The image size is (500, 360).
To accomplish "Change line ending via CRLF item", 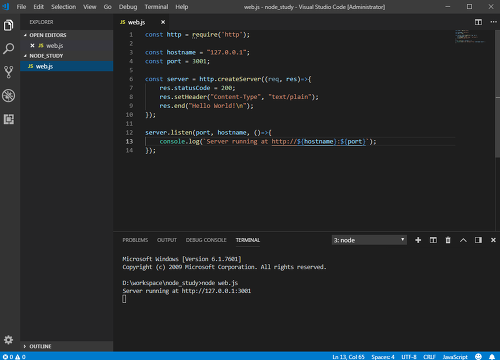I will click(x=429, y=357).
